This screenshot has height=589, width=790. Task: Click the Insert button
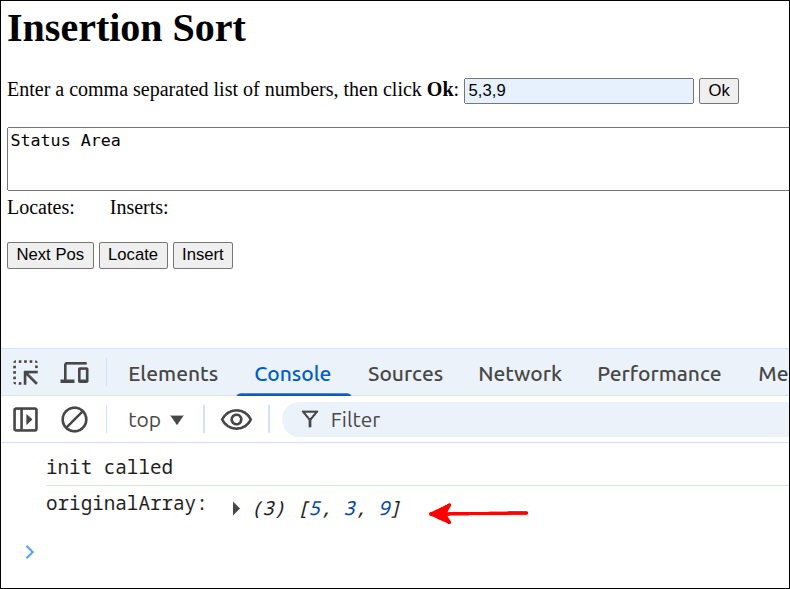coord(203,255)
